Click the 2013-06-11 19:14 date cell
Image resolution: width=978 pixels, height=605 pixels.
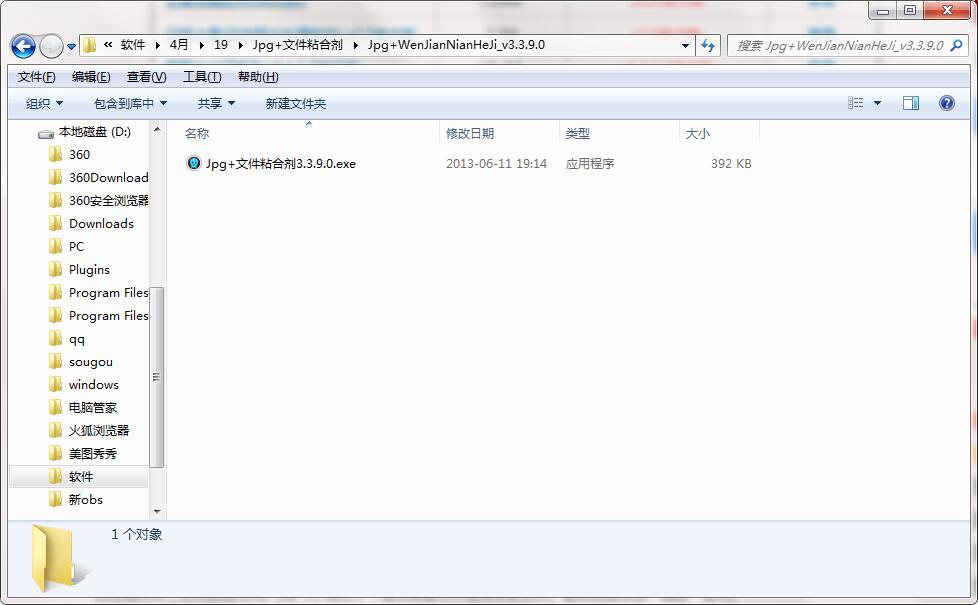click(496, 164)
